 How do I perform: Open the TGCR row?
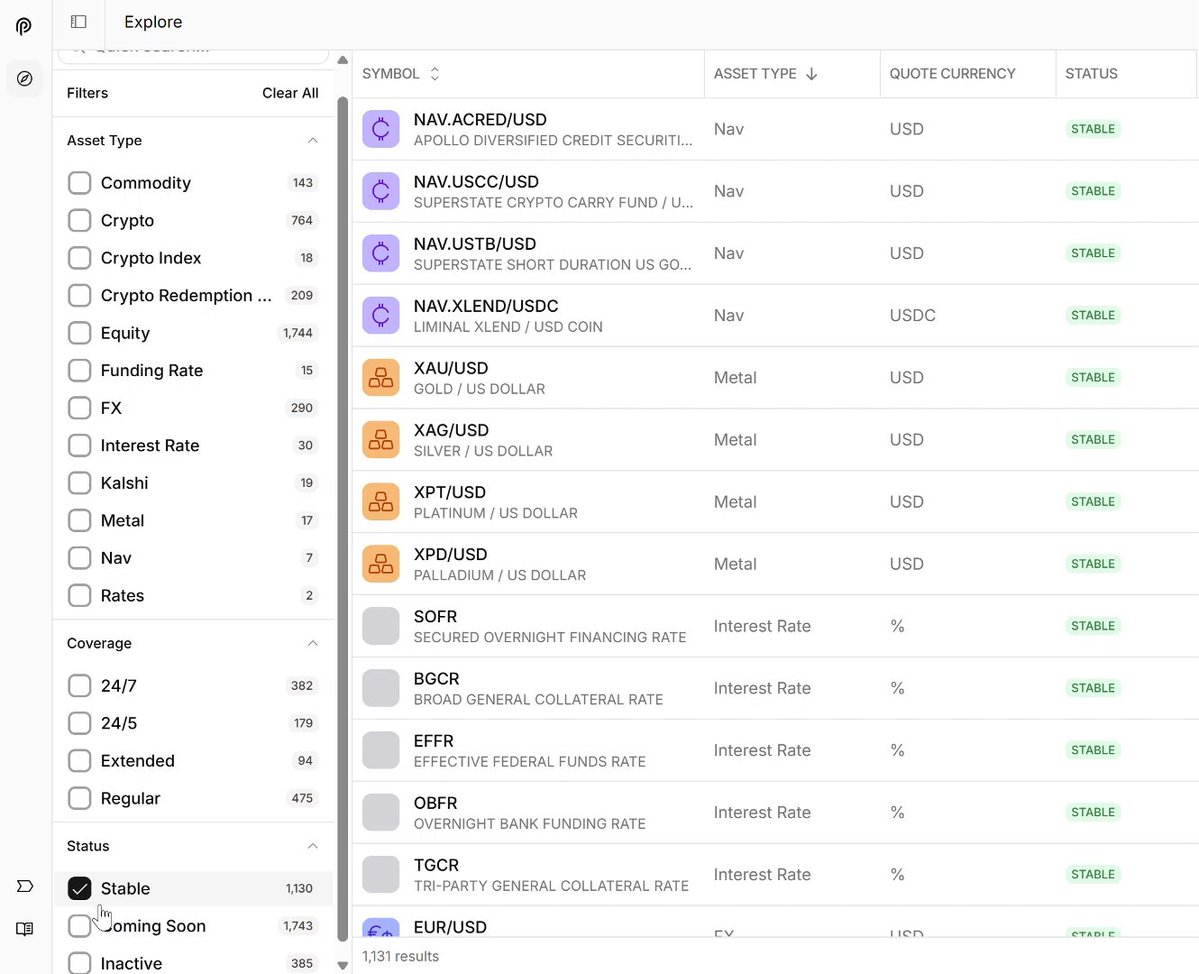tap(775, 875)
